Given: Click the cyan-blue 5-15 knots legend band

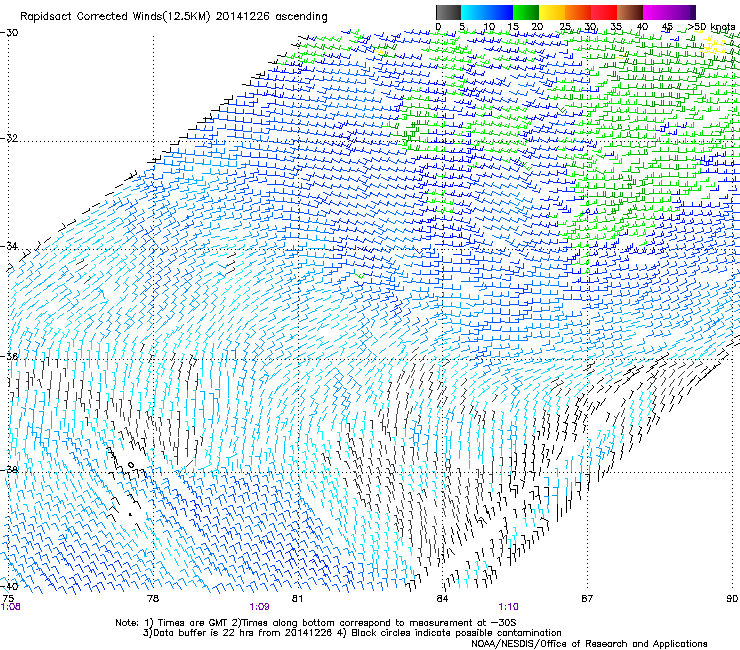Looking at the screenshot, I should [x=487, y=12].
